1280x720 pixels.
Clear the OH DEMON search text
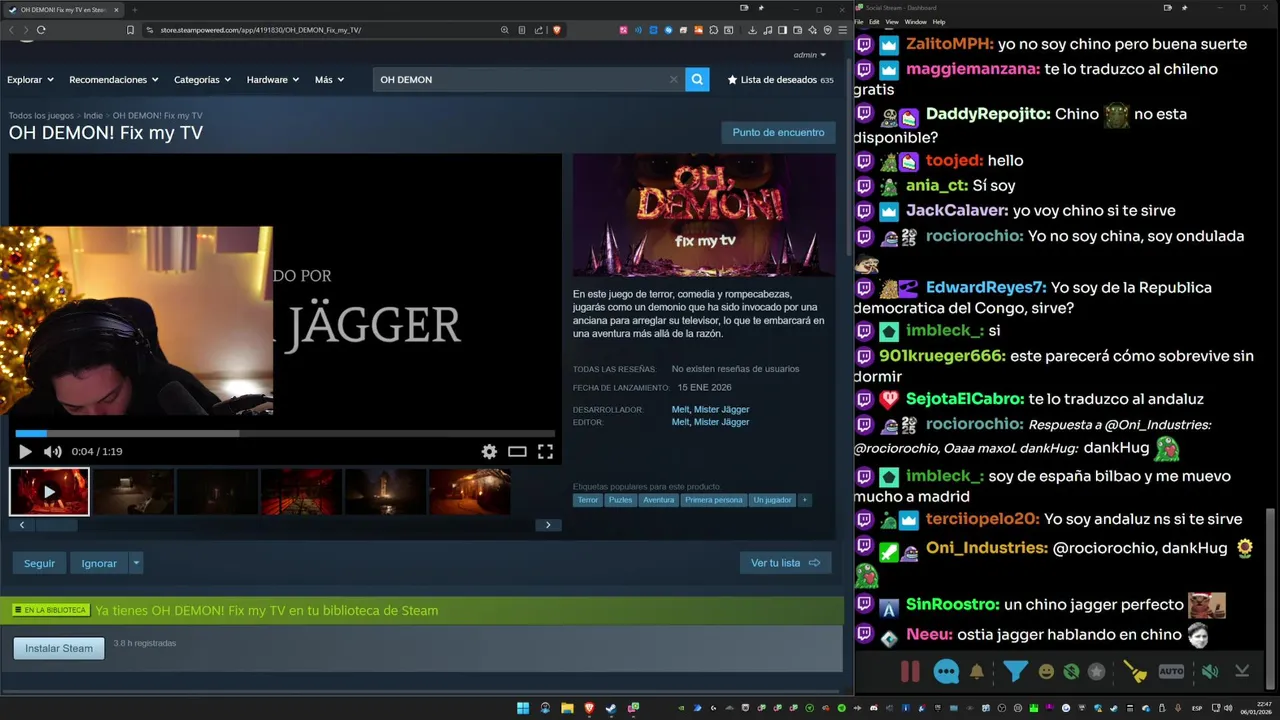pos(673,79)
